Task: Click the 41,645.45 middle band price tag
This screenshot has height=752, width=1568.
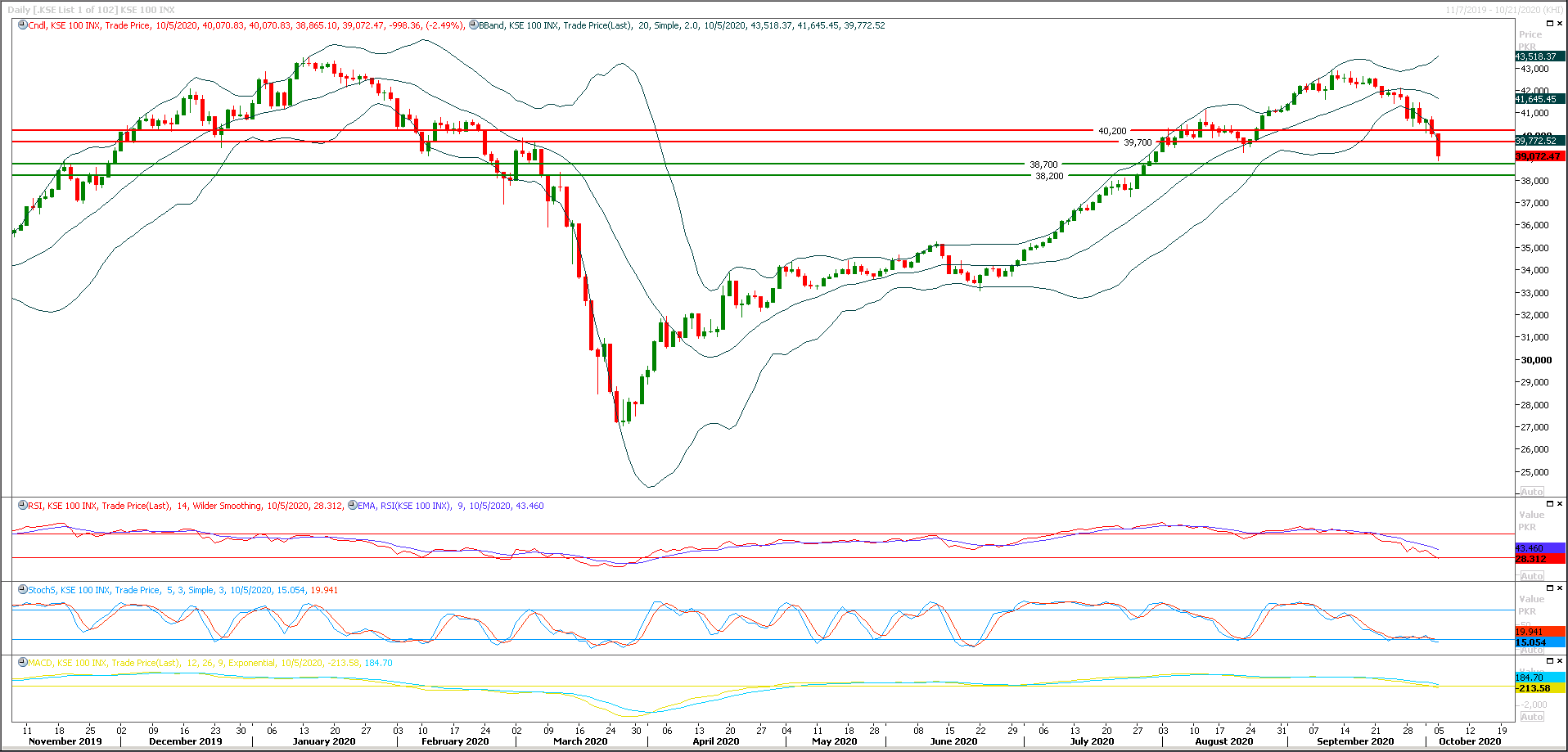Action: [1539, 99]
